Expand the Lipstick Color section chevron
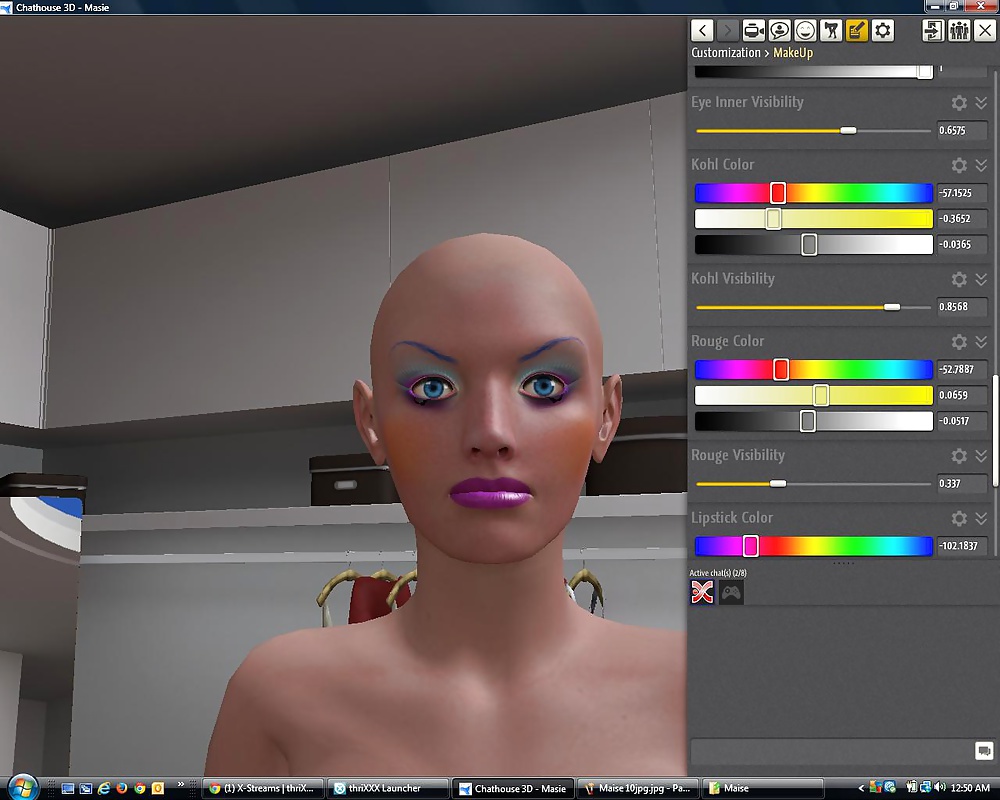1000x800 pixels. 981,518
